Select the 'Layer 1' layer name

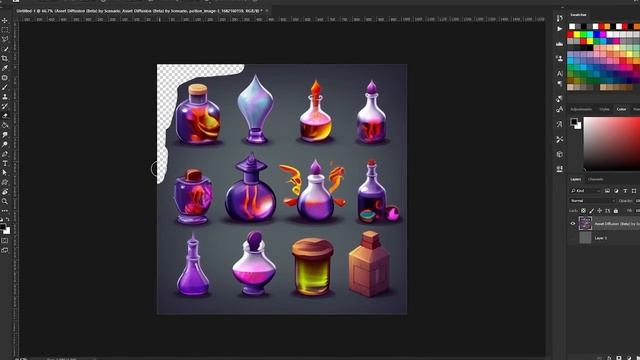(600, 238)
